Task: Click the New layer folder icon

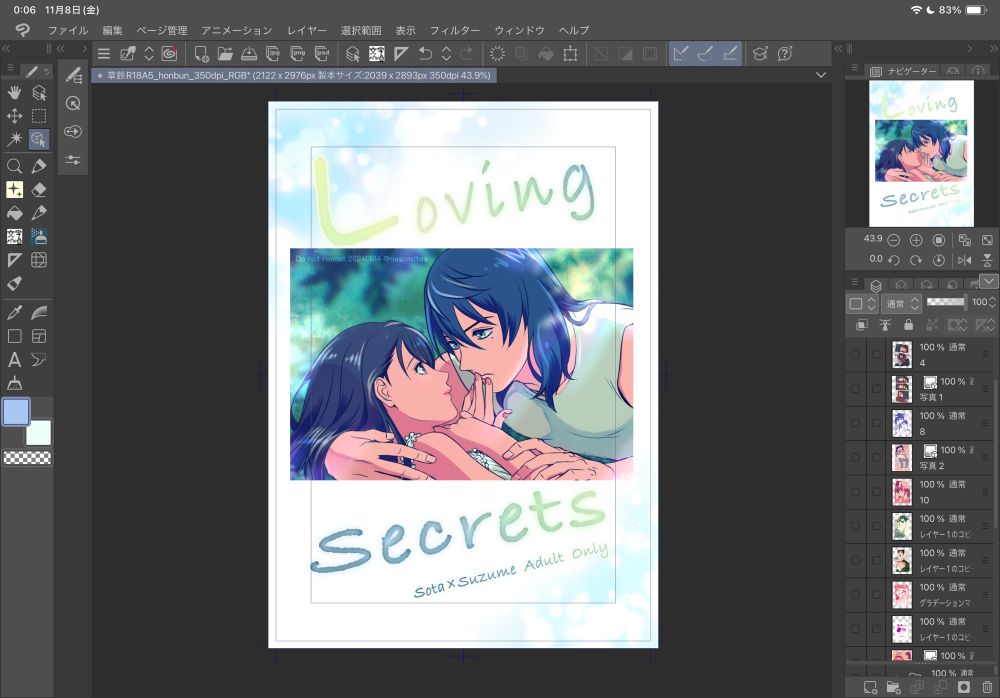Action: pyautogui.click(x=893, y=687)
